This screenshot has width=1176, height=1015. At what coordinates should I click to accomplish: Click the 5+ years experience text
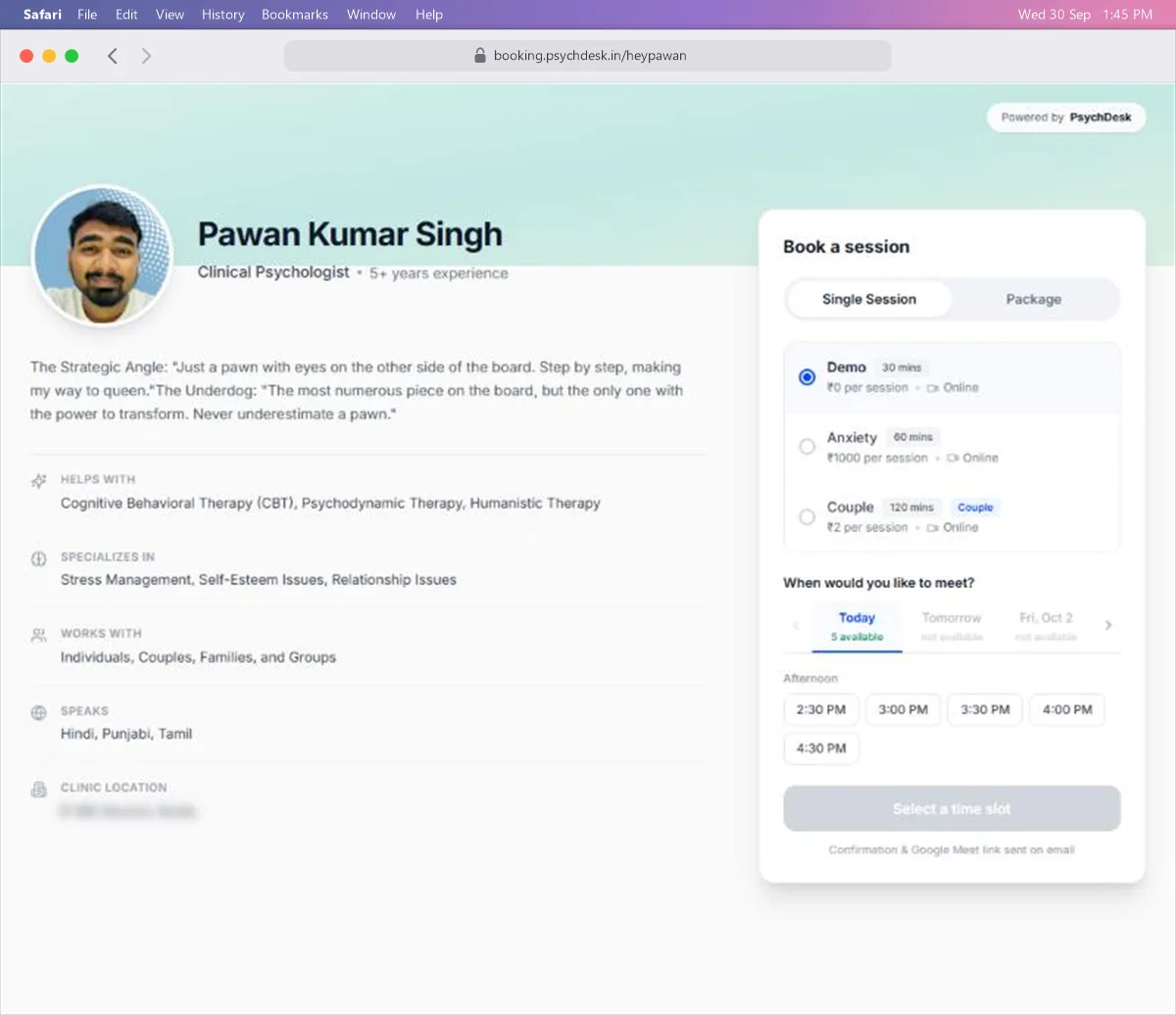[x=439, y=273]
